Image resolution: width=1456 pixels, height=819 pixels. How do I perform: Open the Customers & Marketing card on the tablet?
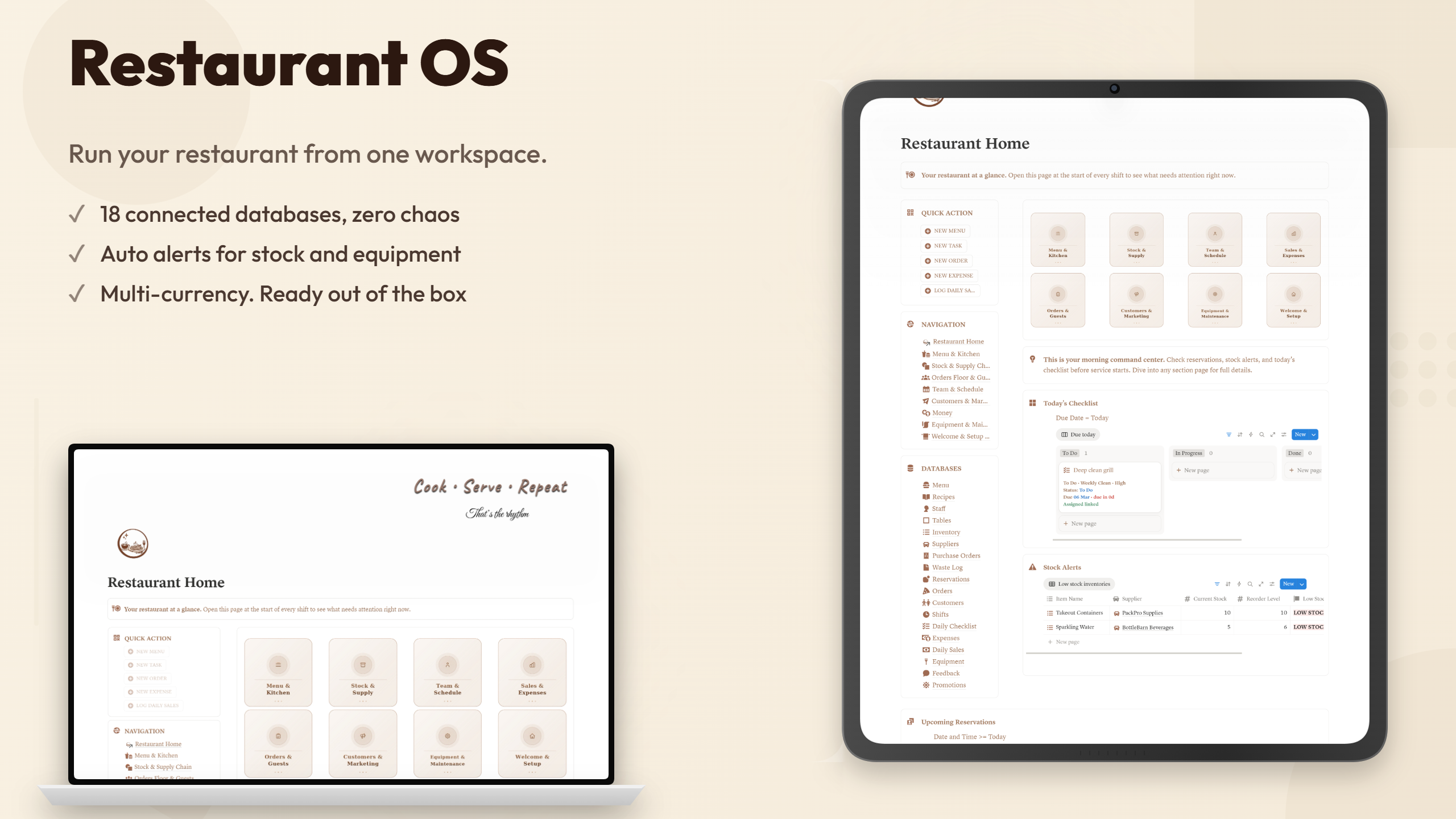1136,300
